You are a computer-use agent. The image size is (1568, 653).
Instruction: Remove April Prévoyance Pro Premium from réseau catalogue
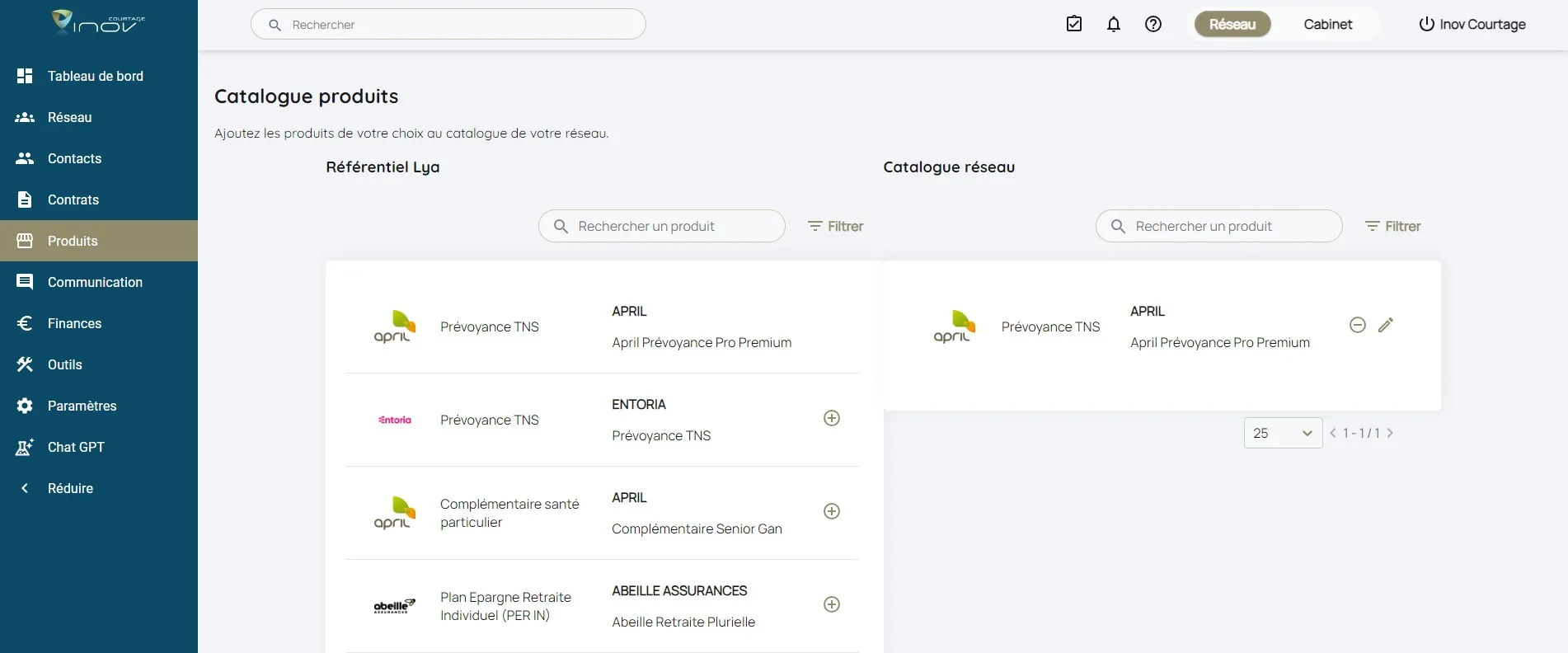[x=1357, y=325]
